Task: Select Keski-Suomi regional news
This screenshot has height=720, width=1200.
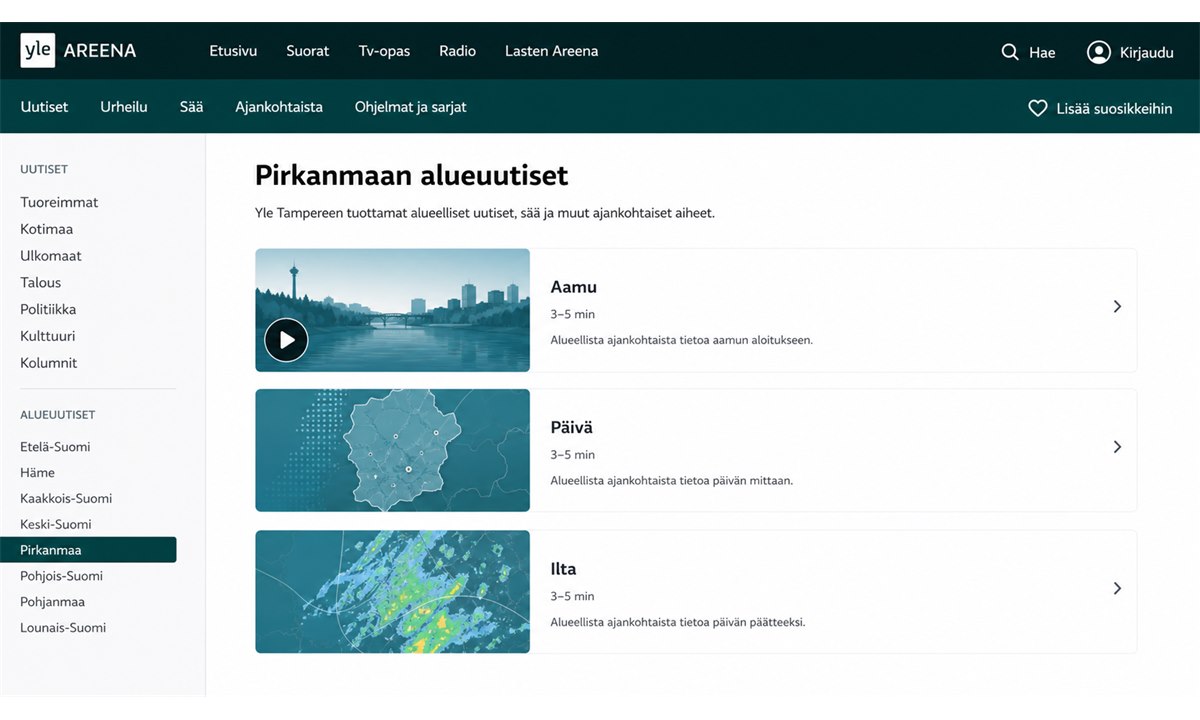Action: coord(55,525)
